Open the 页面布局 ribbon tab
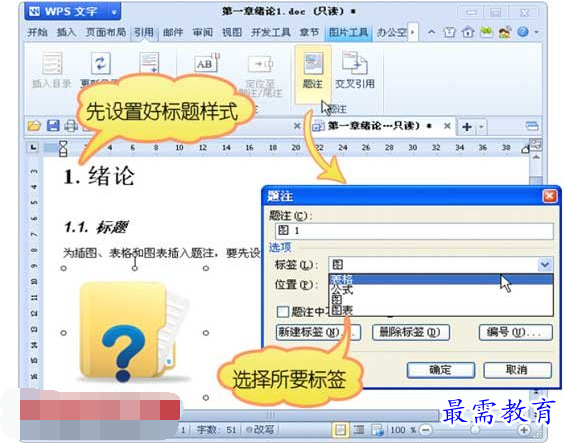The width and height of the screenshot is (564, 443). click(106, 32)
